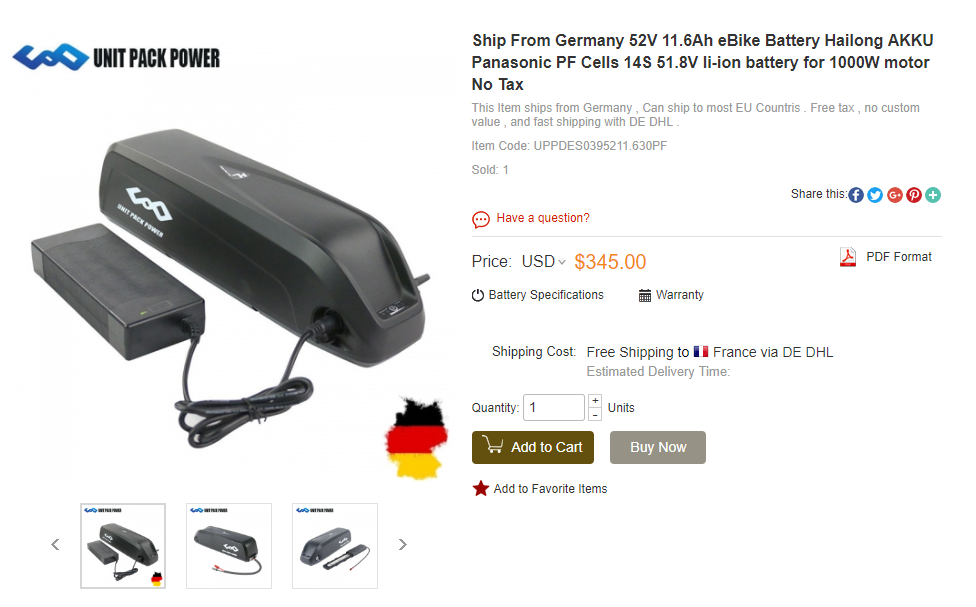Share product on Facebook icon
This screenshot has height=607, width=976.
tap(856, 195)
